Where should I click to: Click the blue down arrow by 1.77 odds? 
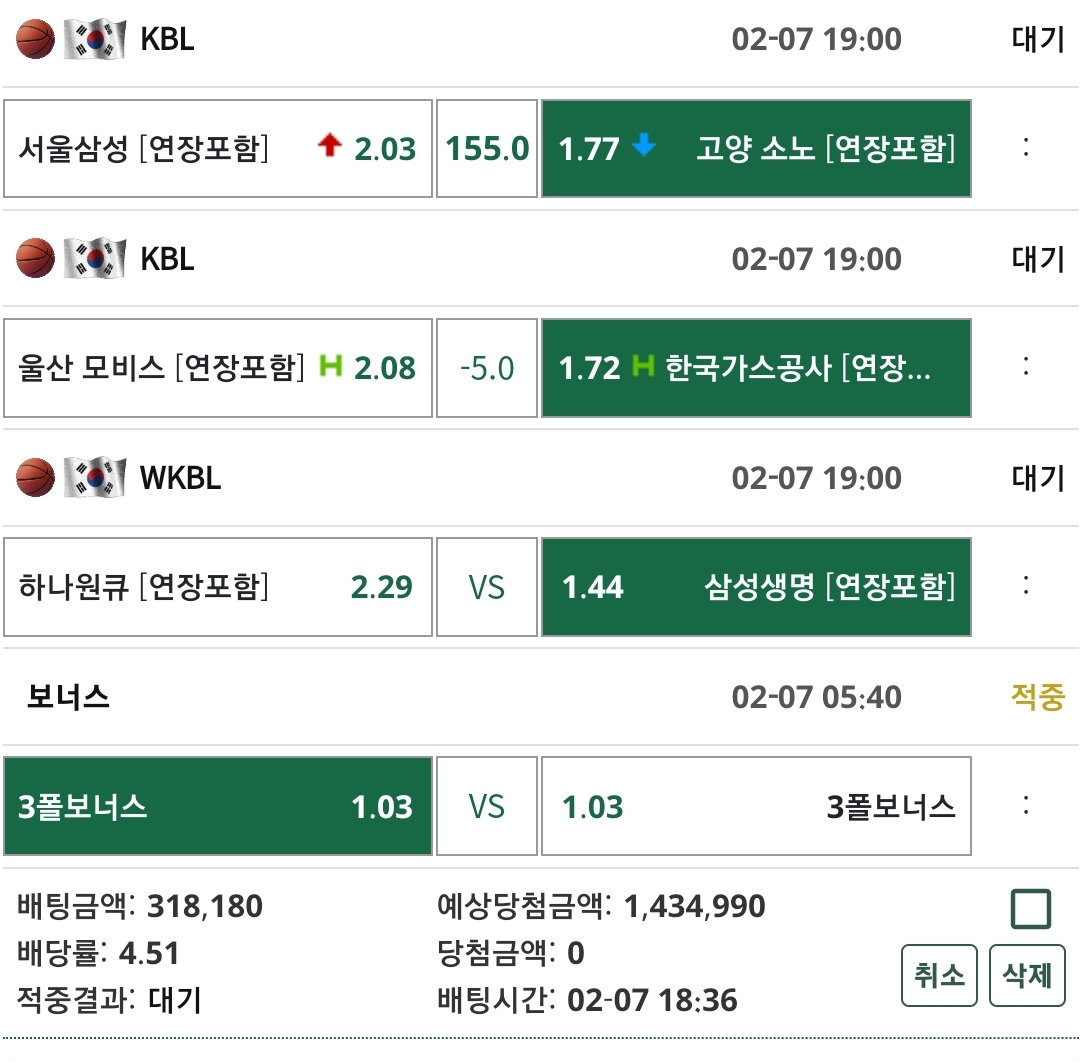coord(644,147)
